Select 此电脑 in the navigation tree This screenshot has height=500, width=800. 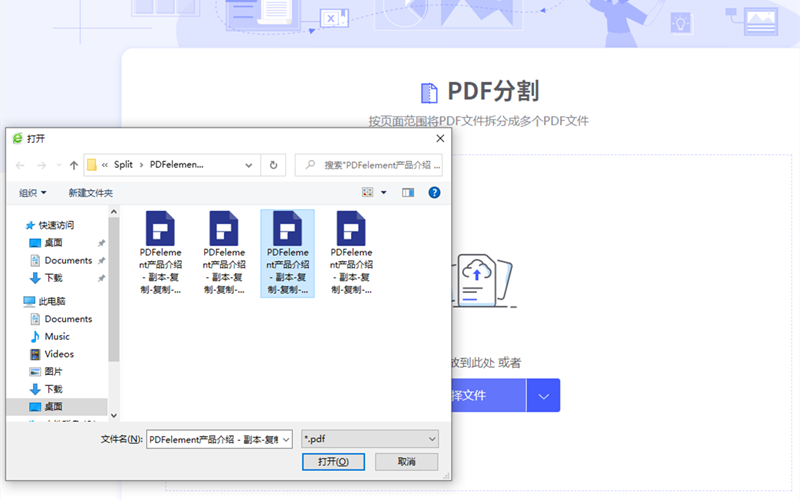coord(51,301)
